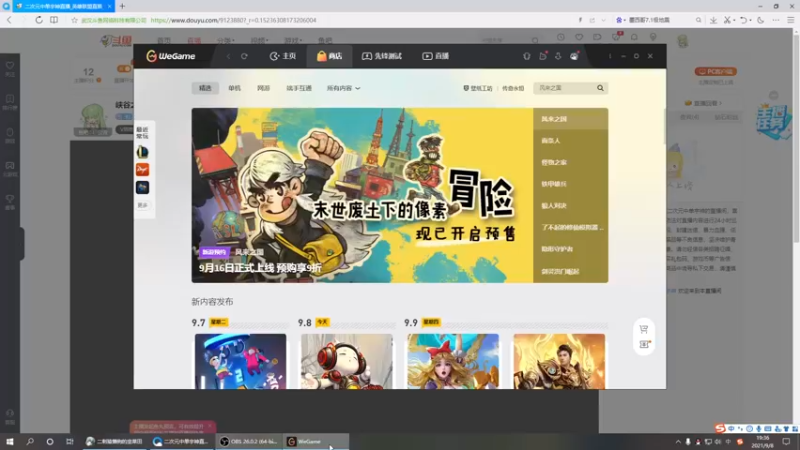This screenshot has height=450, width=800.
Task: Open the coupon floating icon below cart
Action: pos(644,344)
